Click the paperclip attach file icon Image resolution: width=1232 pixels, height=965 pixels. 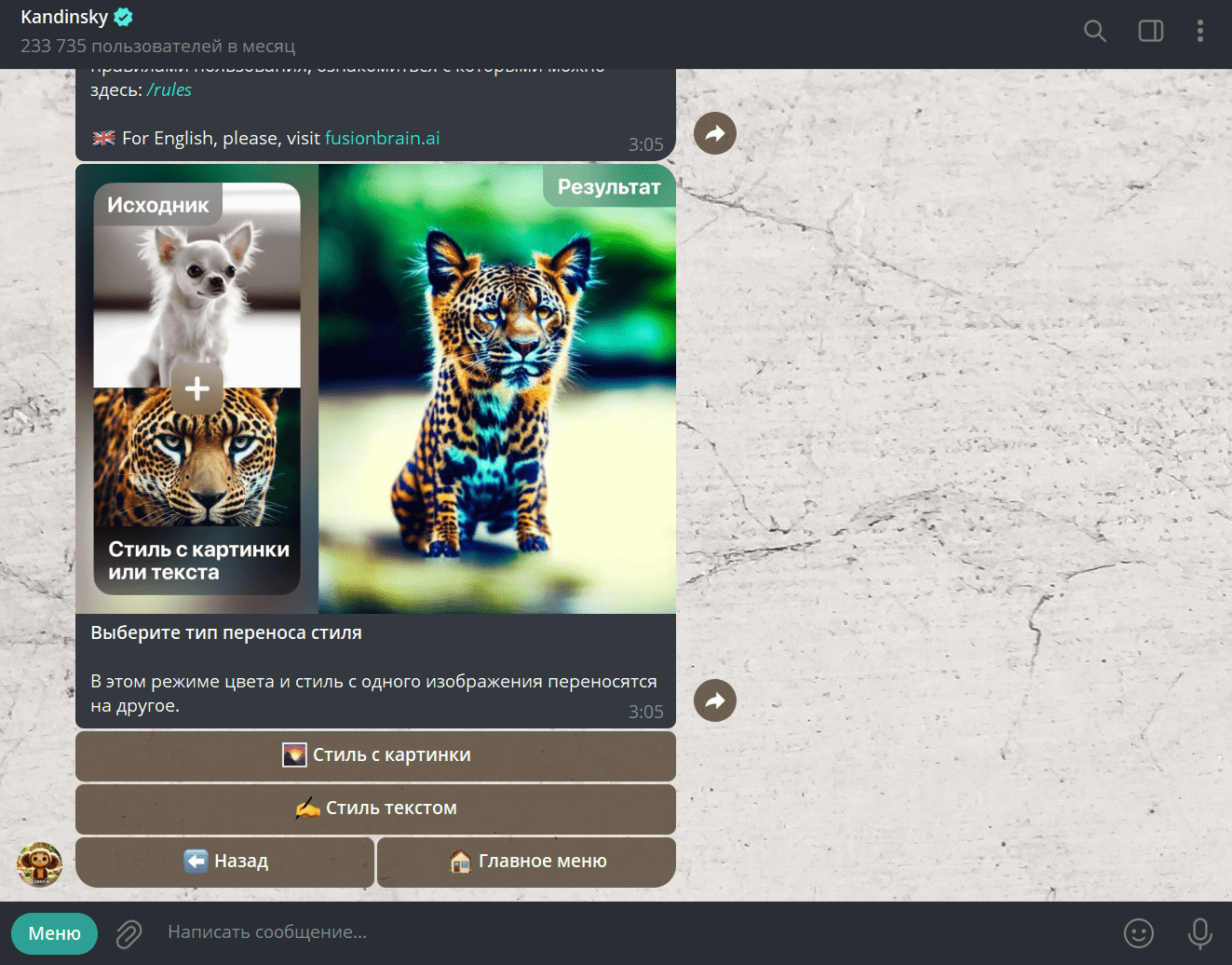(x=129, y=933)
